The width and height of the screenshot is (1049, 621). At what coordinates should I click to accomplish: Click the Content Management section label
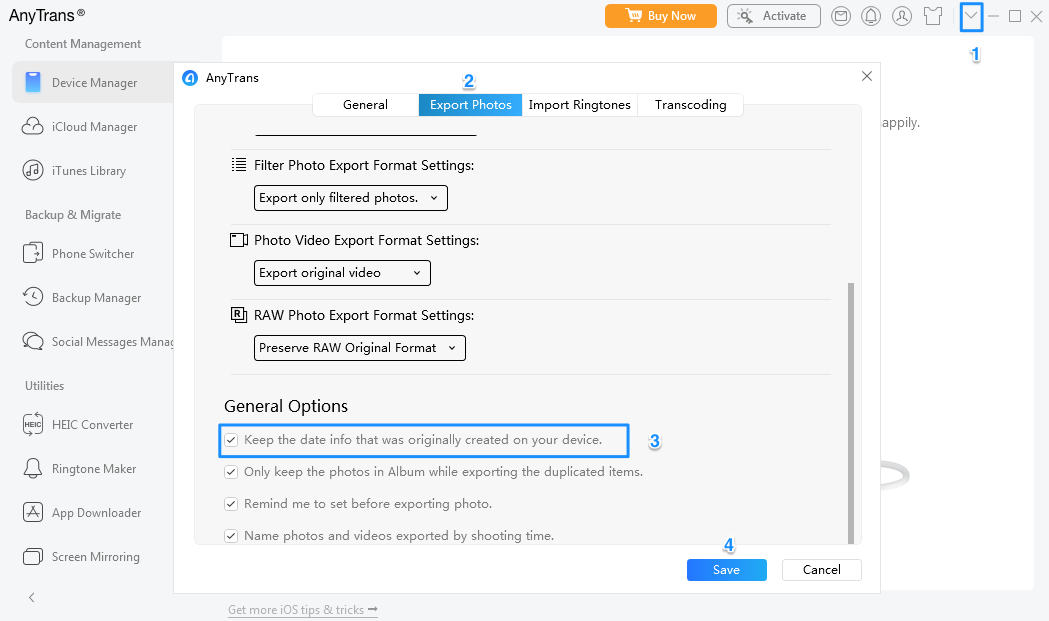tap(83, 44)
